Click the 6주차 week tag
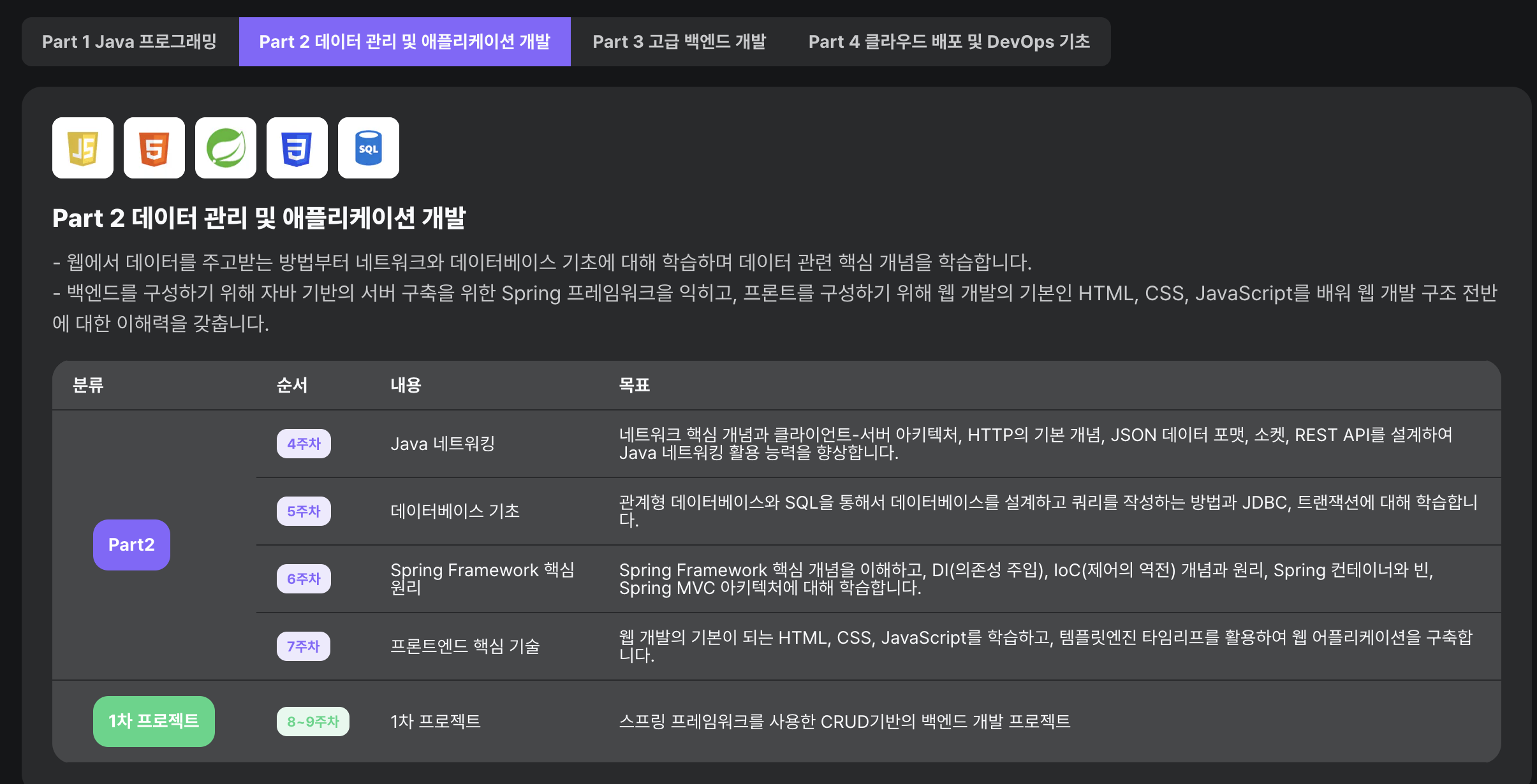 pos(304,579)
